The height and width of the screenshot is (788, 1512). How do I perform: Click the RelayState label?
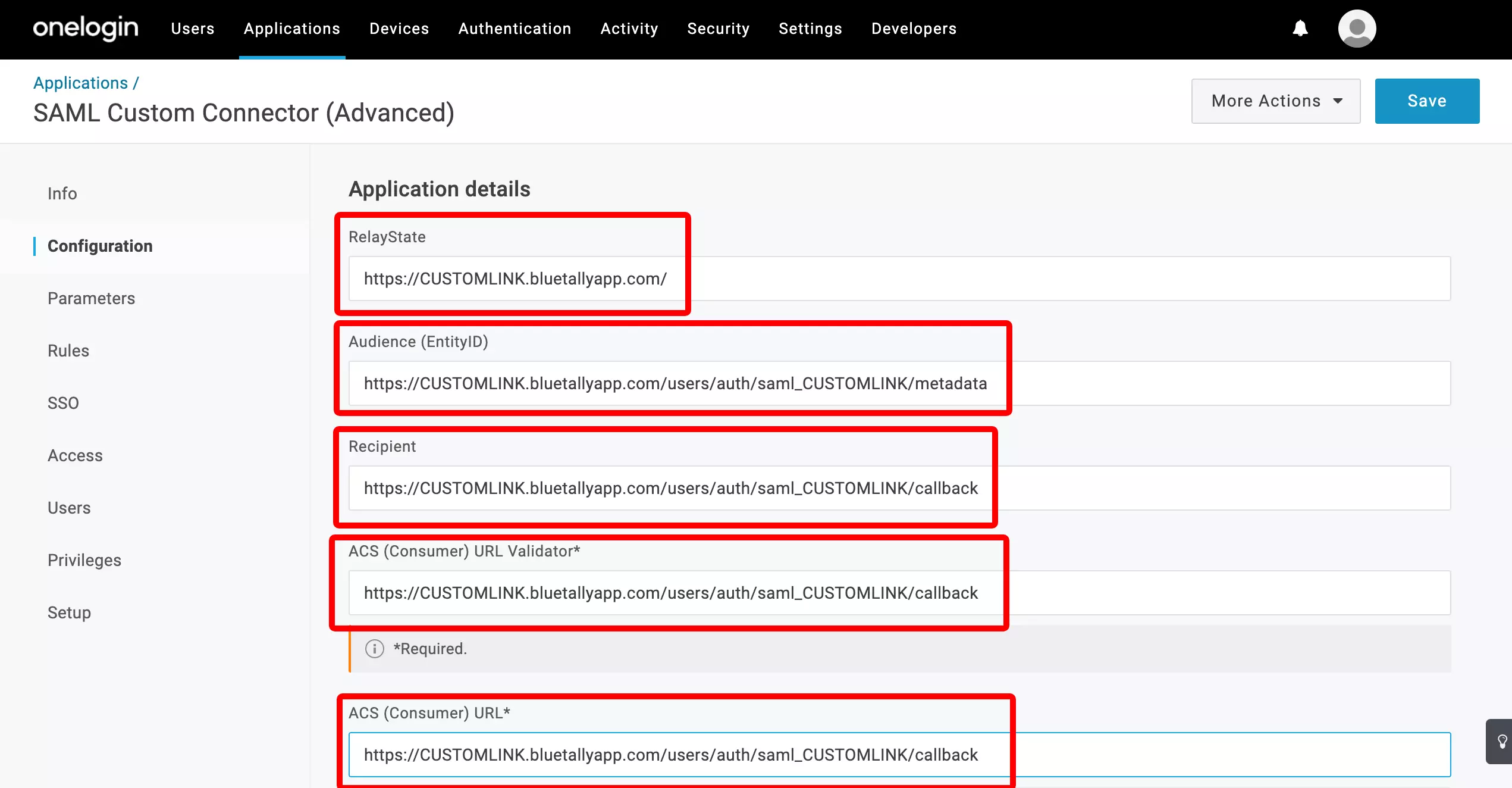pyautogui.click(x=387, y=237)
